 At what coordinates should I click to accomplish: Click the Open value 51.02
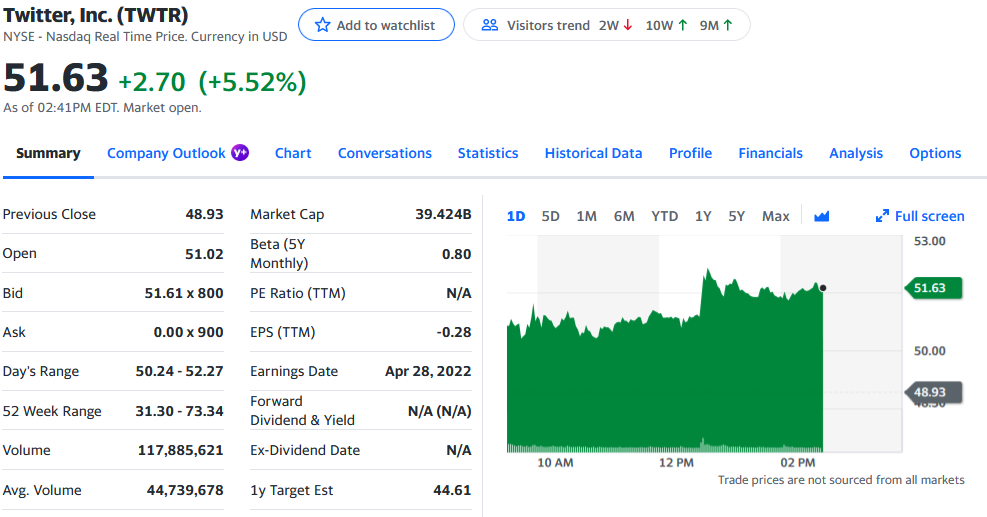[x=204, y=254]
